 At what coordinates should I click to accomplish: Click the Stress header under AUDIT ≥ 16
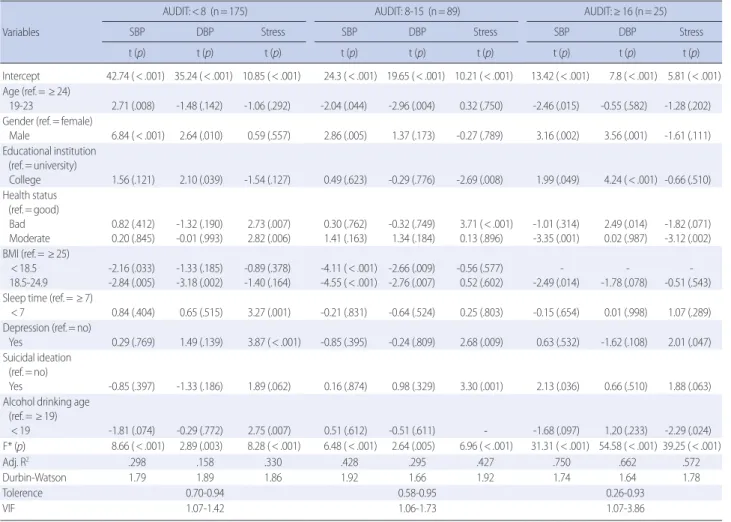(x=691, y=32)
